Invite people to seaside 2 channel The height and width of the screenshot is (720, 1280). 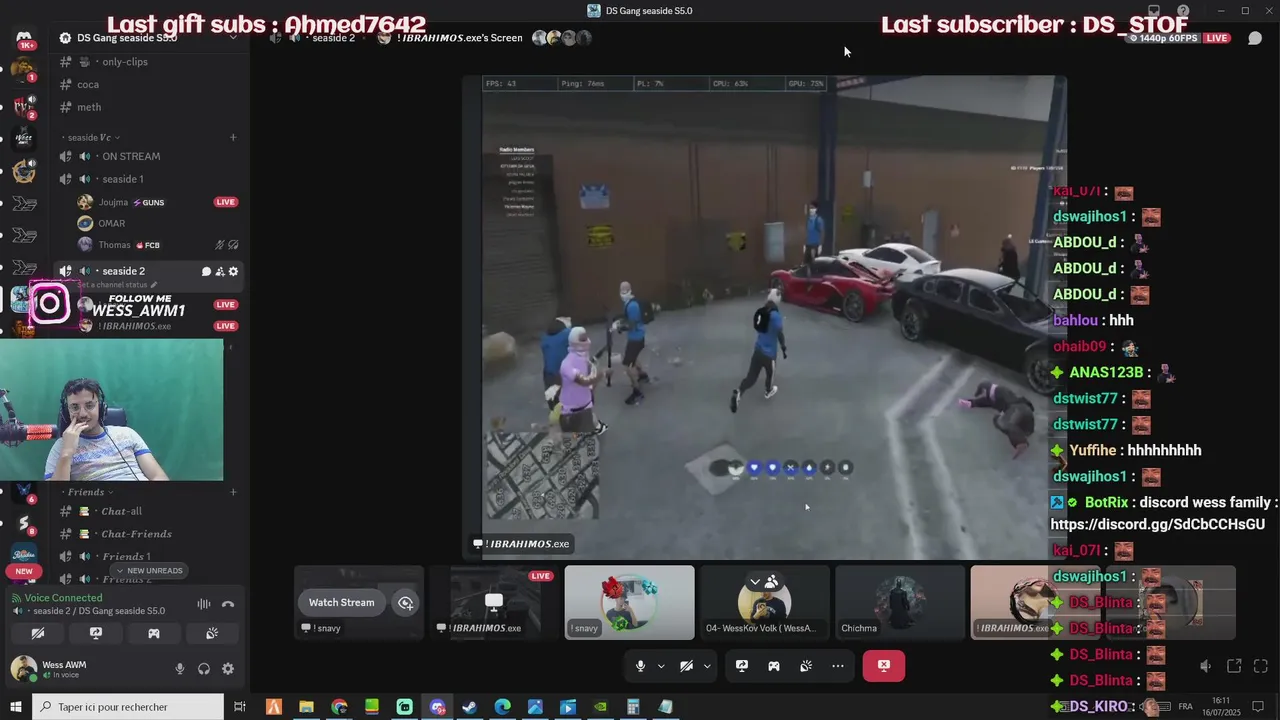(220, 271)
